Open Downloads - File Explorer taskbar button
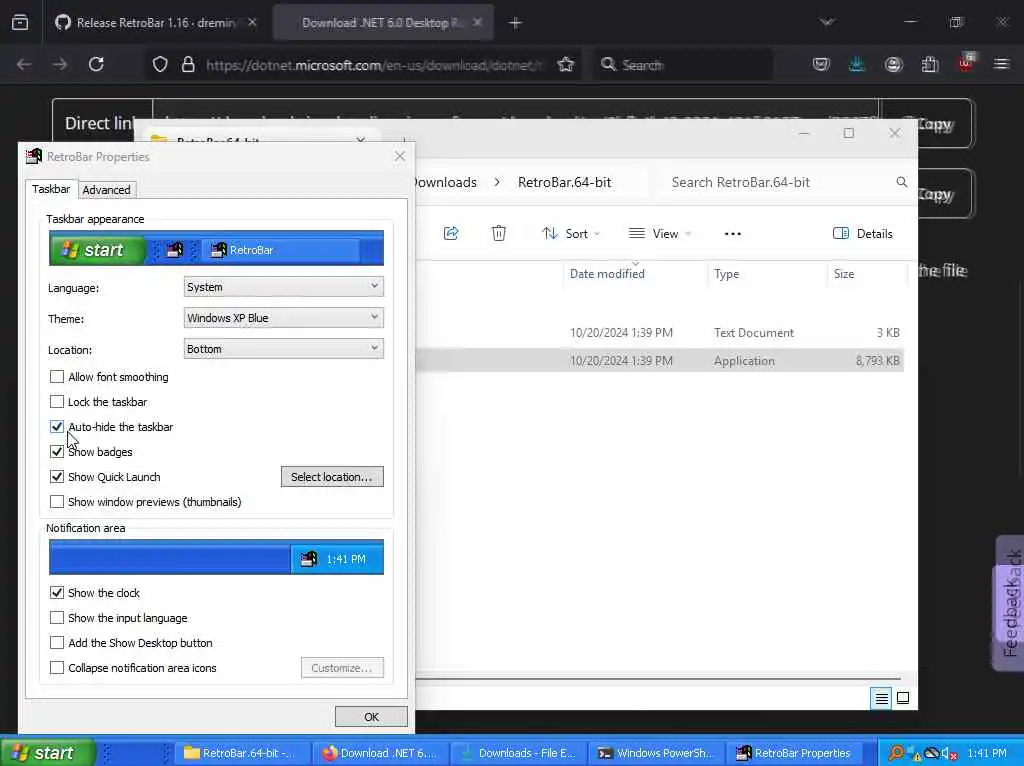 [520, 753]
